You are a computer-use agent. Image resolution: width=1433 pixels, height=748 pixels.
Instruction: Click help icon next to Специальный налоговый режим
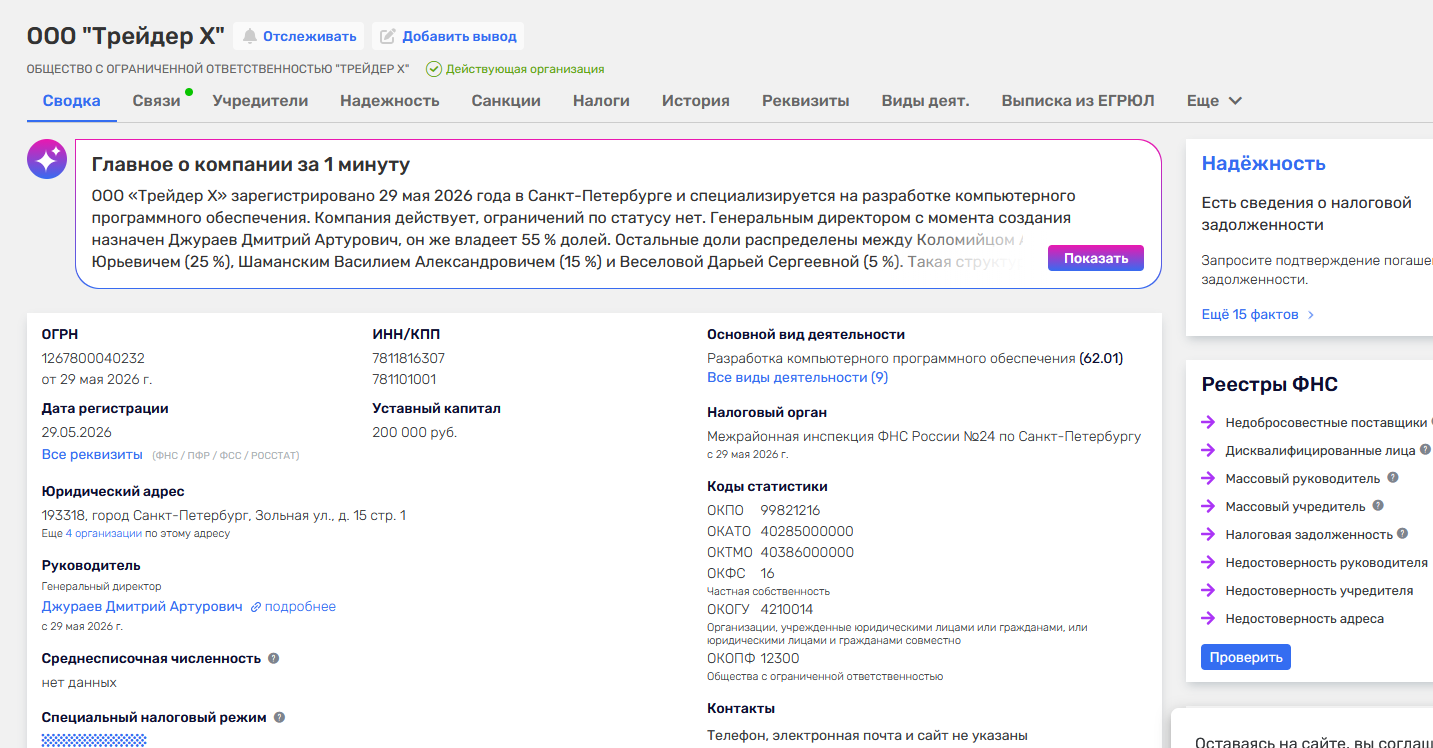click(x=279, y=717)
